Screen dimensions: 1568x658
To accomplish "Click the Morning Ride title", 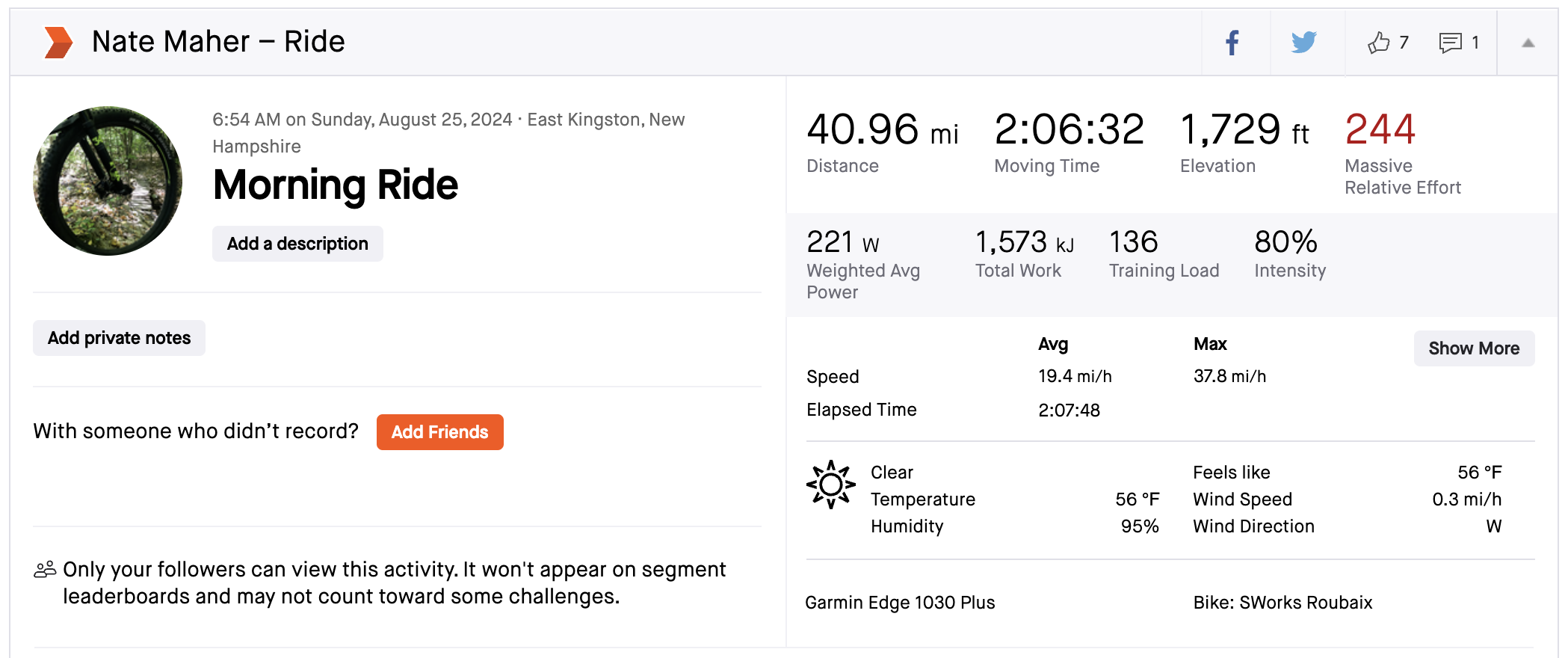I will (336, 185).
